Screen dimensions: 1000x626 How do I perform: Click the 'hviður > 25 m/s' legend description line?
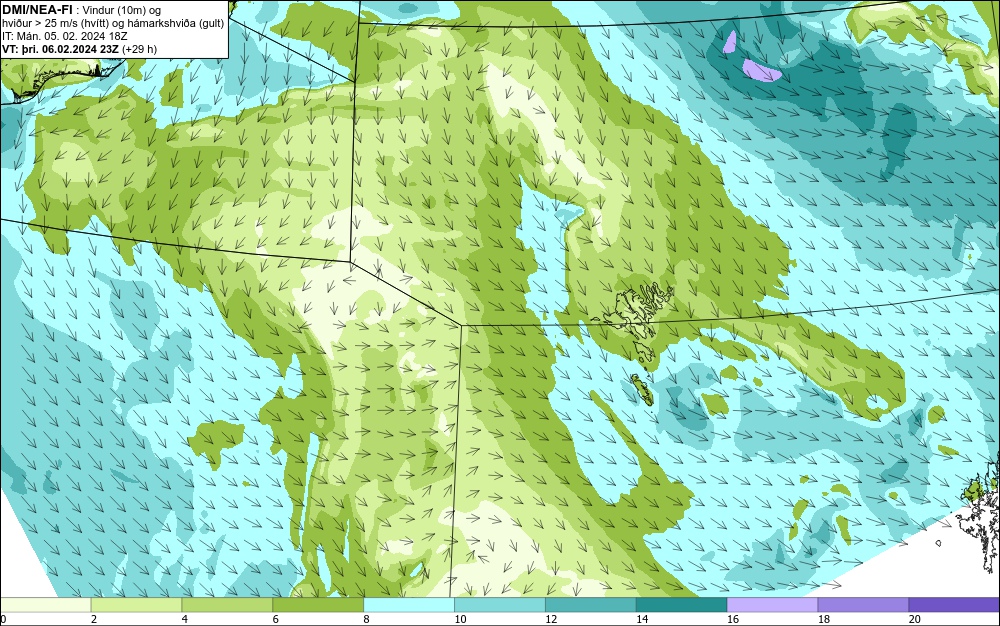point(113,23)
